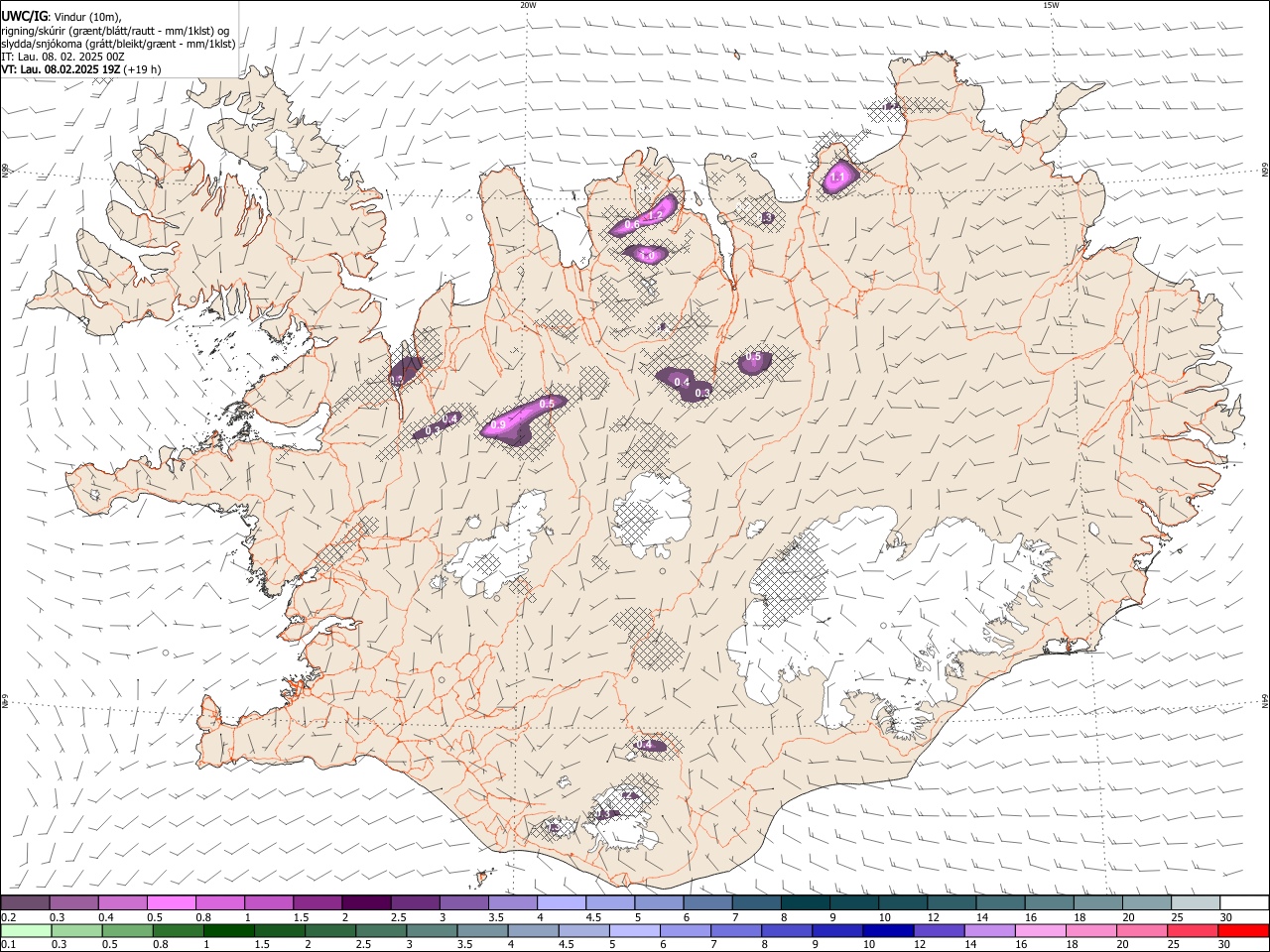Click the "1.1" snowfall value on the north coast

click(837, 178)
